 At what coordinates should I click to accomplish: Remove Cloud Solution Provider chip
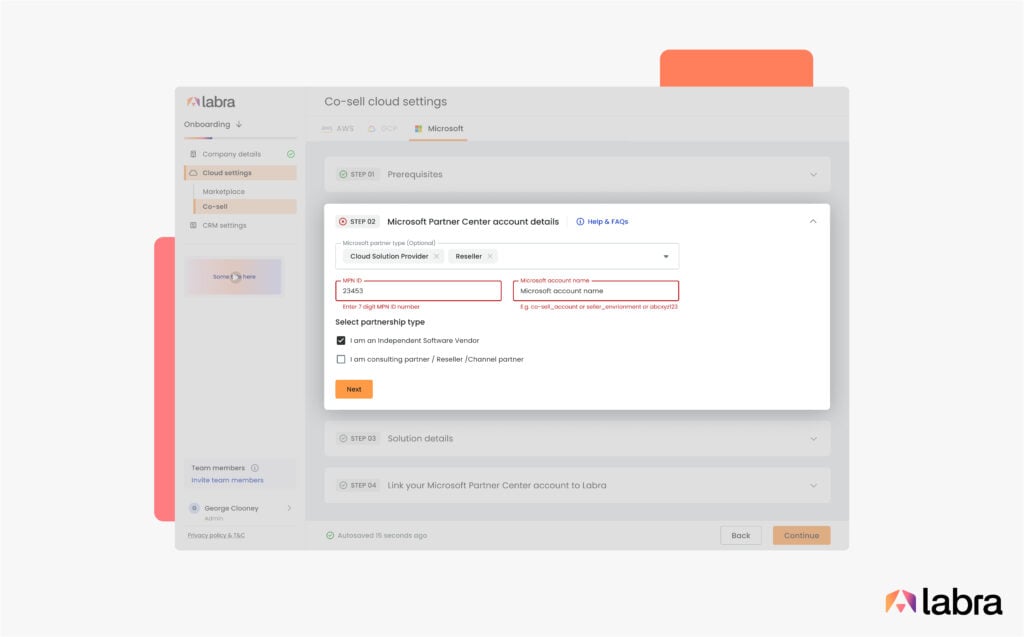(437, 256)
